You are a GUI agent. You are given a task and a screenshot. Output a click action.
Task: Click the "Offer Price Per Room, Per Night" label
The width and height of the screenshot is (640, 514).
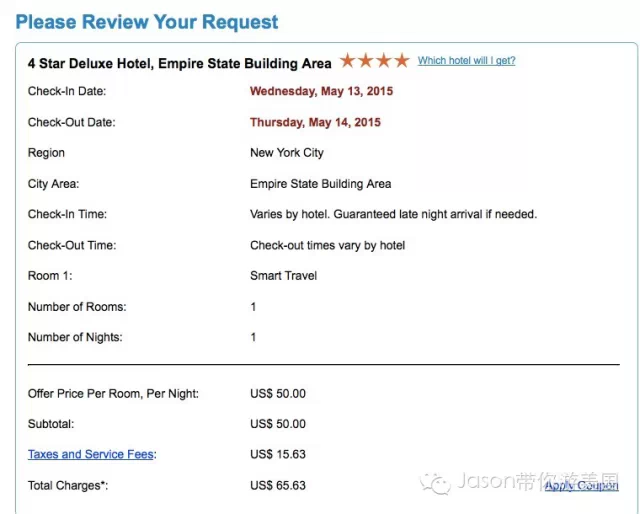pos(113,394)
